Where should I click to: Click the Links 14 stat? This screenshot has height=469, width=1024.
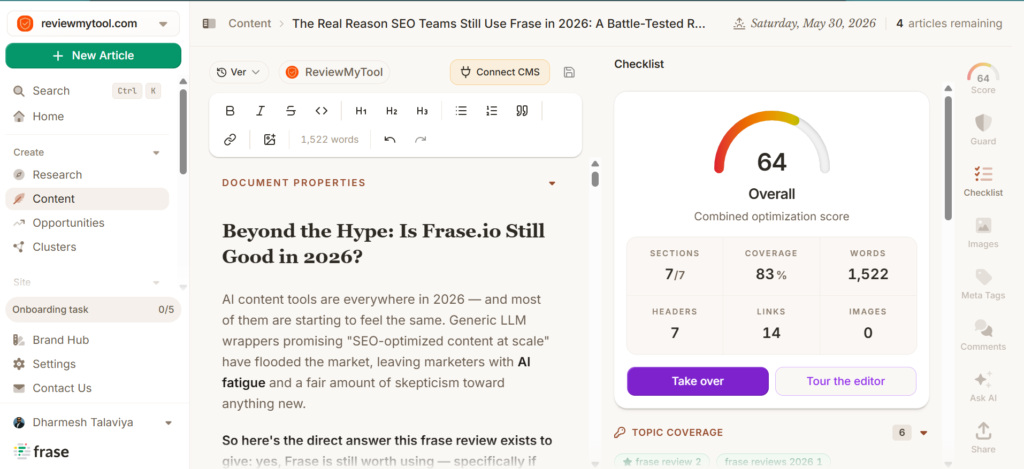pos(771,325)
